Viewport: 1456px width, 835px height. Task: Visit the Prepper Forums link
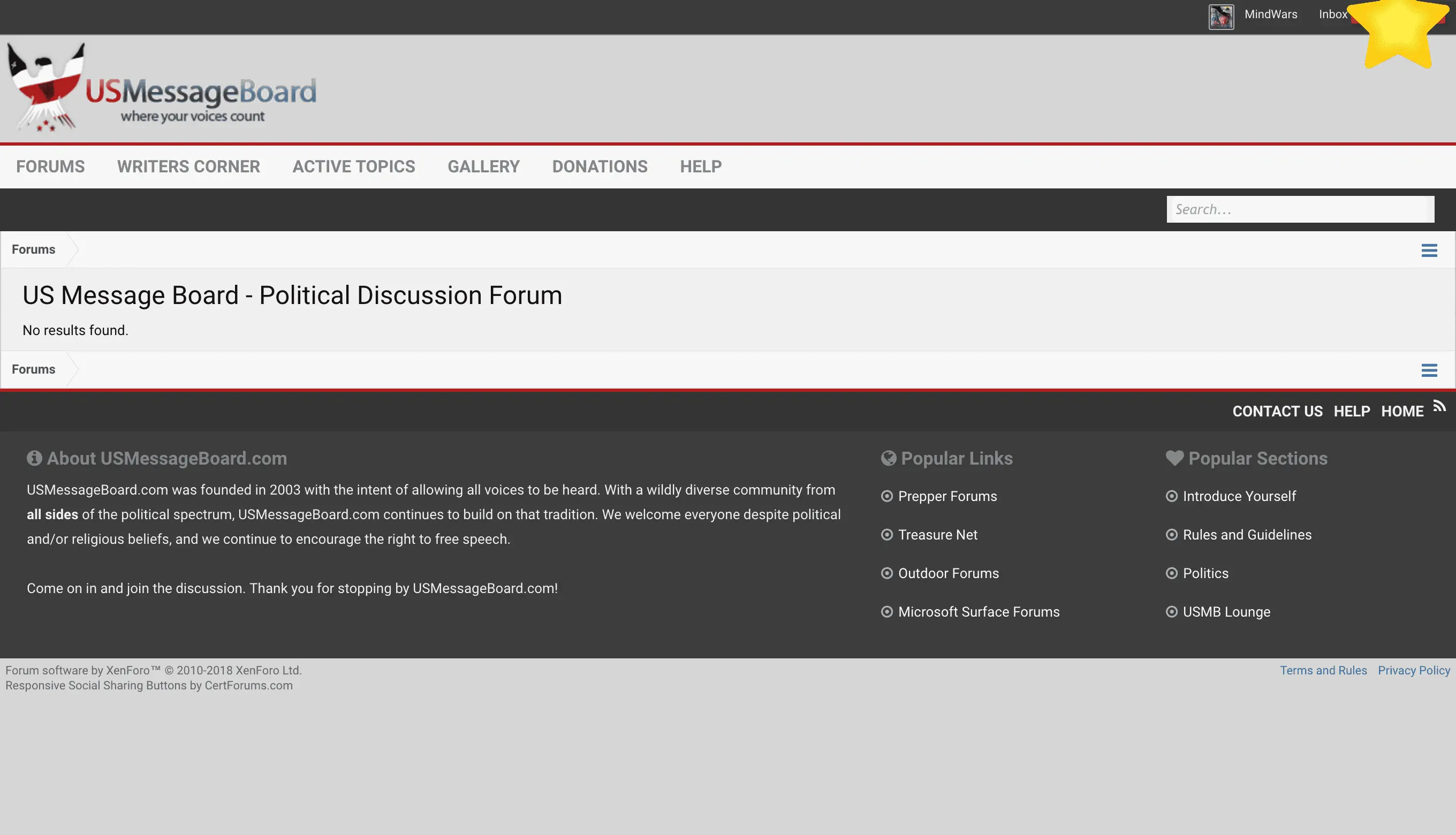click(947, 496)
